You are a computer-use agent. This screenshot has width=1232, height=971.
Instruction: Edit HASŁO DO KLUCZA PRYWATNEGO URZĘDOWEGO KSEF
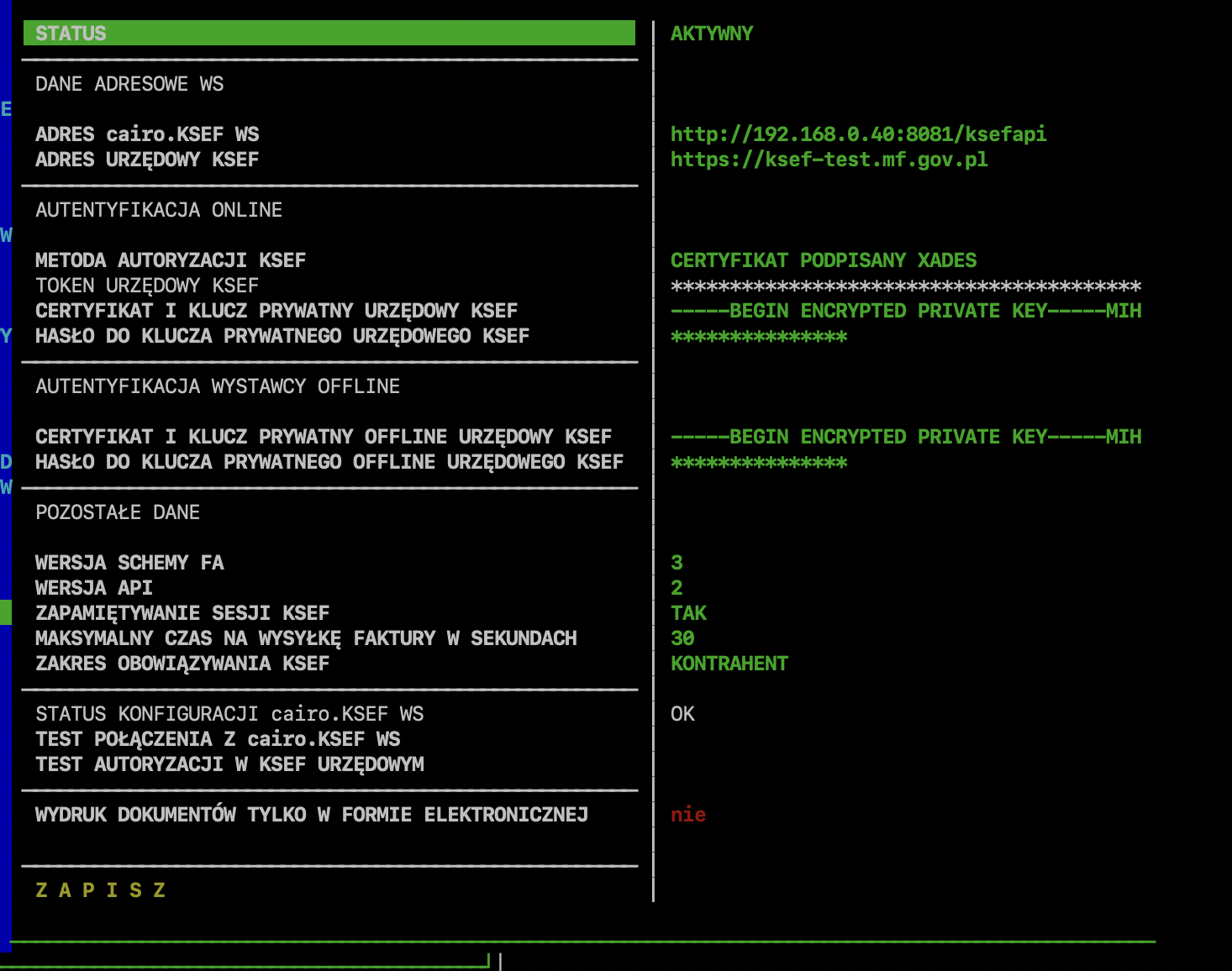tap(282, 336)
